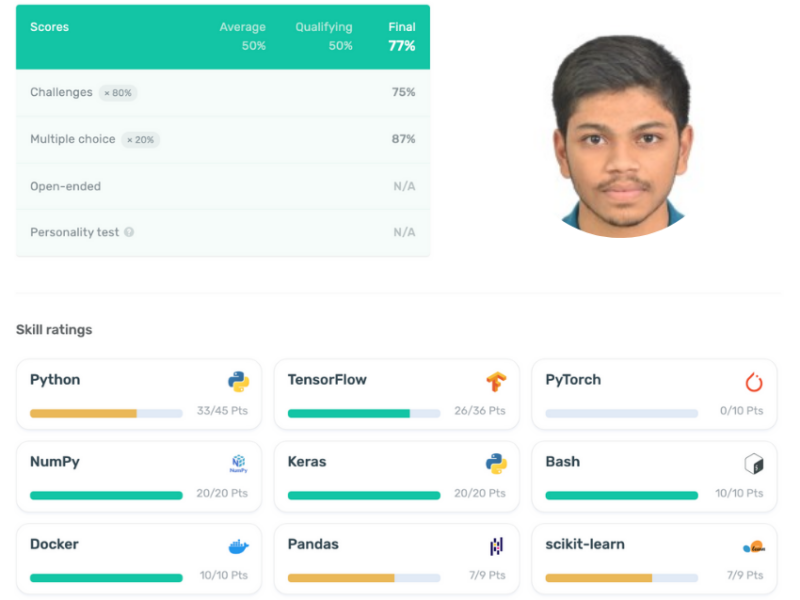Click the Final column header
The height and width of the screenshot is (600, 800).
point(402,27)
